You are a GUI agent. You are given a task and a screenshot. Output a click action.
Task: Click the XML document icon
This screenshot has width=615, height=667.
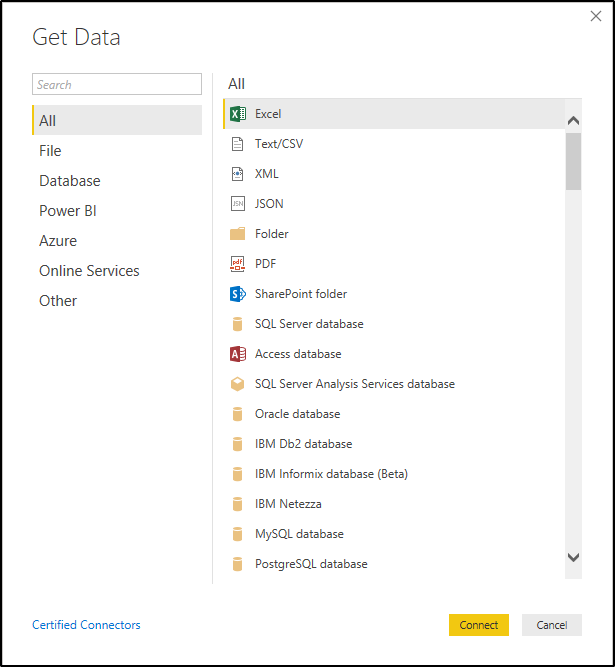[238, 174]
